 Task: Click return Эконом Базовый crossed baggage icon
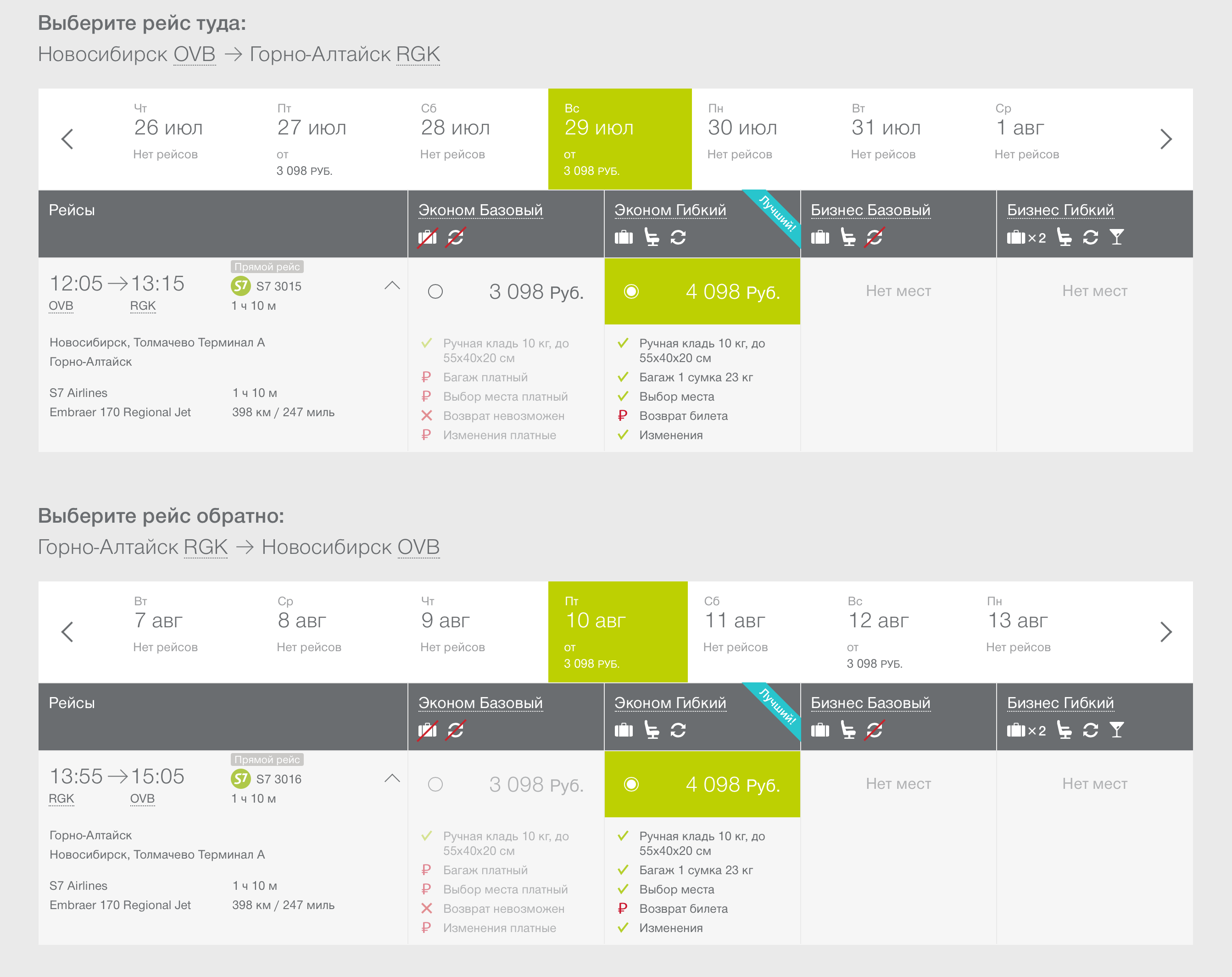[x=428, y=730]
